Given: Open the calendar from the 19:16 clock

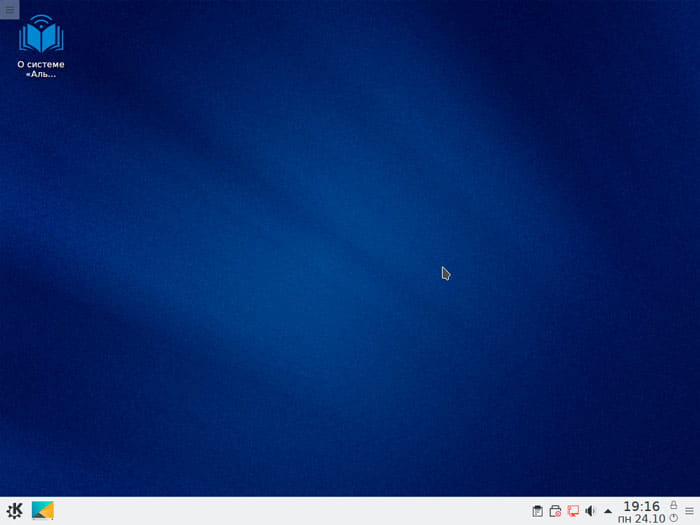Looking at the screenshot, I should (642, 512).
